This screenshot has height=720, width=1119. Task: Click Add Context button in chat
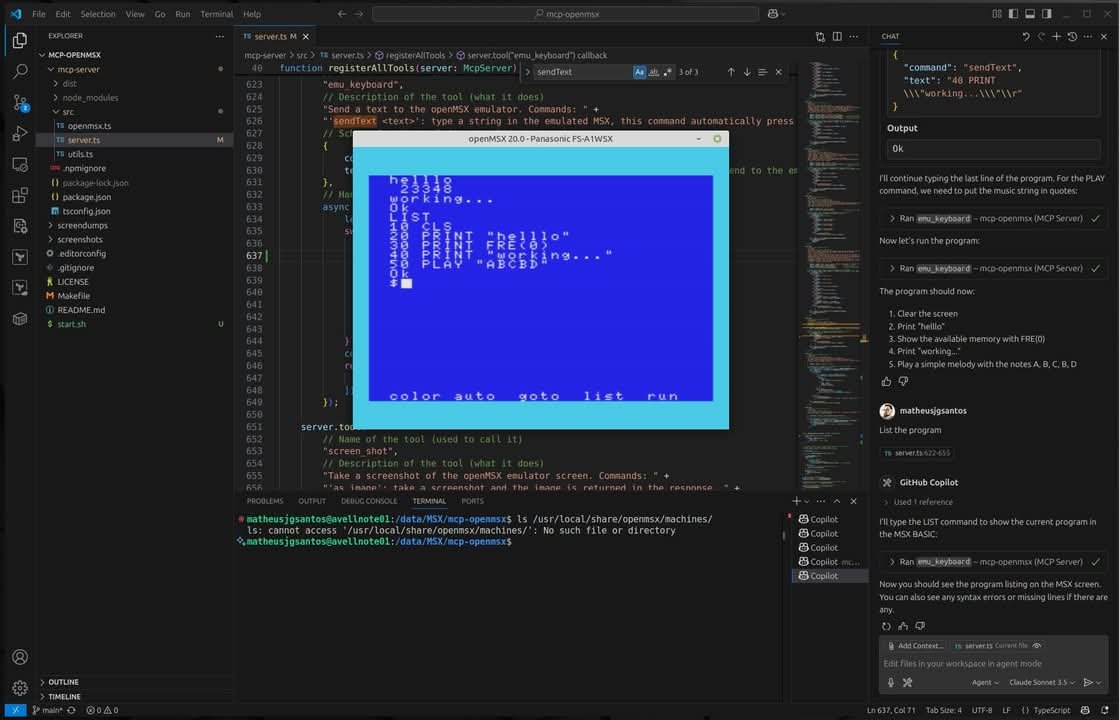tap(915, 645)
